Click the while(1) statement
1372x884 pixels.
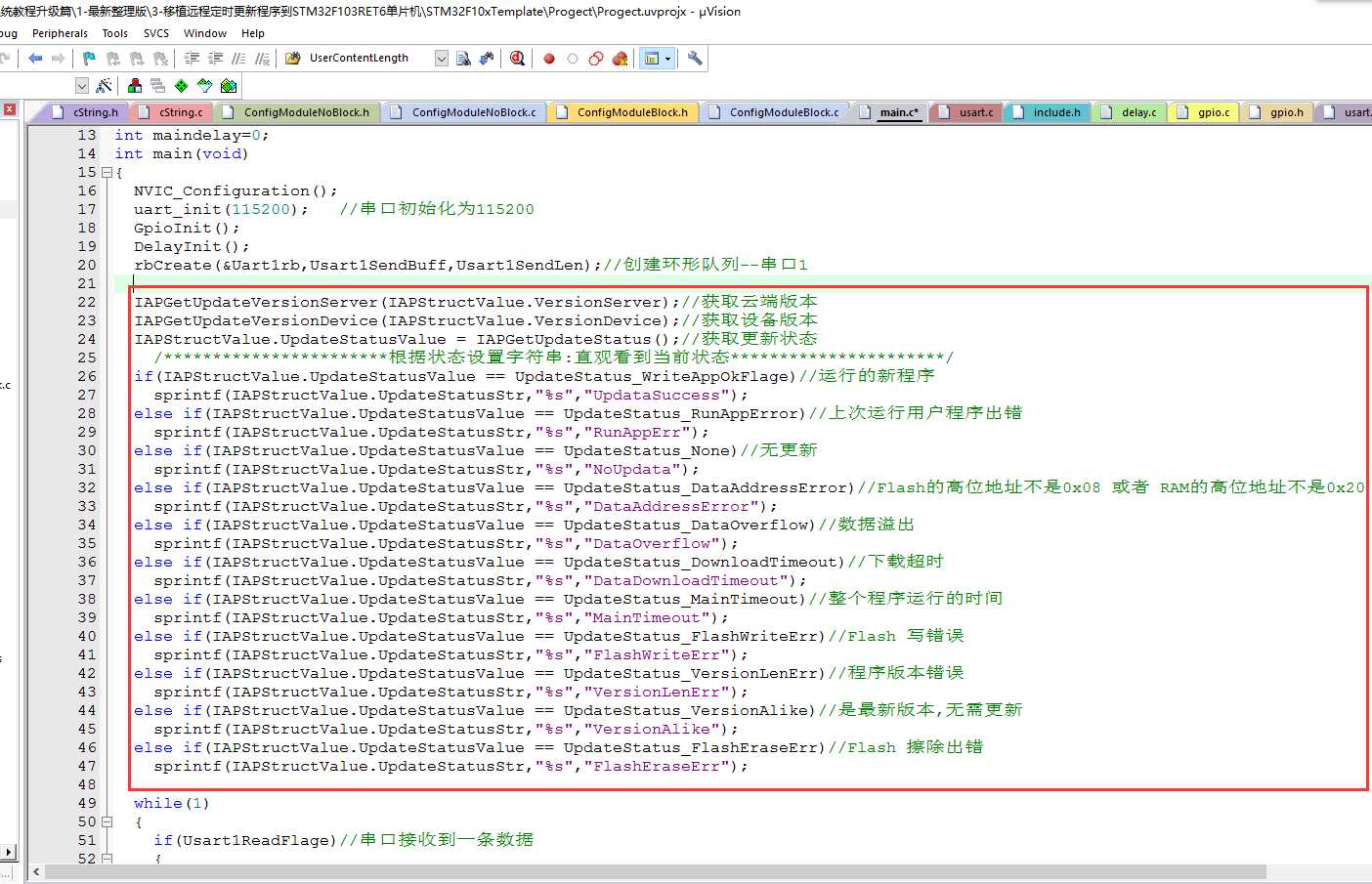pyautogui.click(x=172, y=803)
